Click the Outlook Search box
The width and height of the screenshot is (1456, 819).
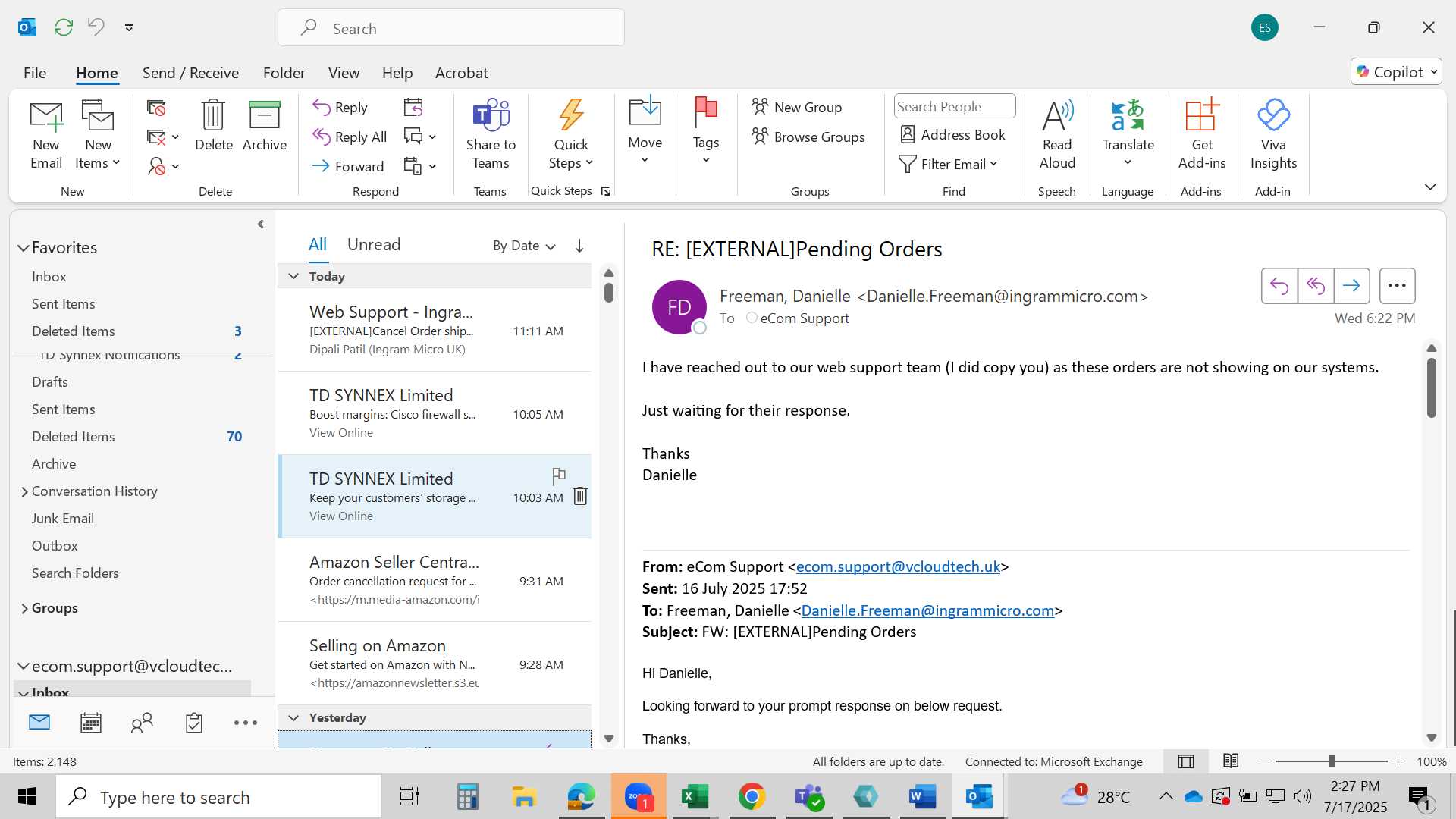click(x=451, y=28)
